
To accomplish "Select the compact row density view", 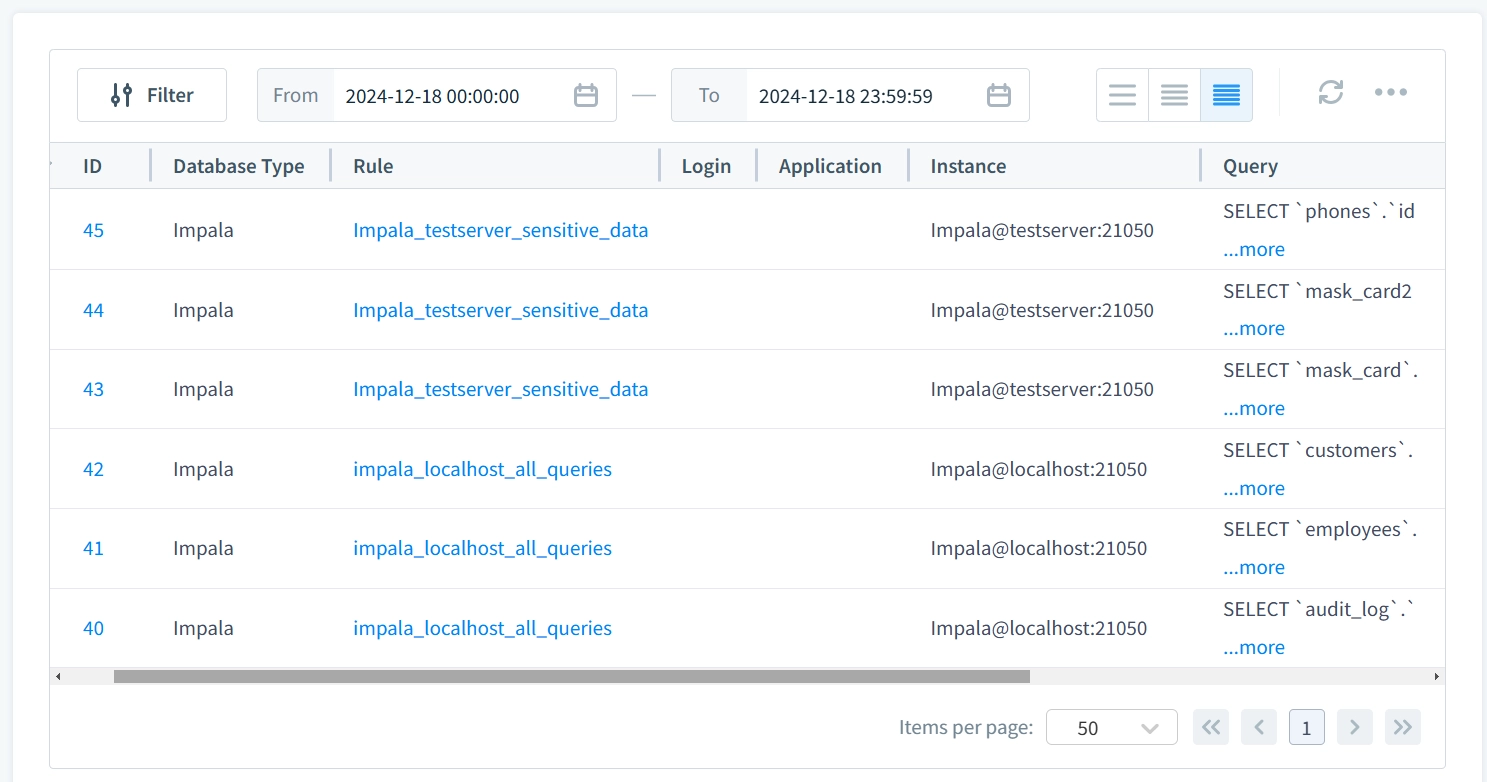I will pos(1226,95).
